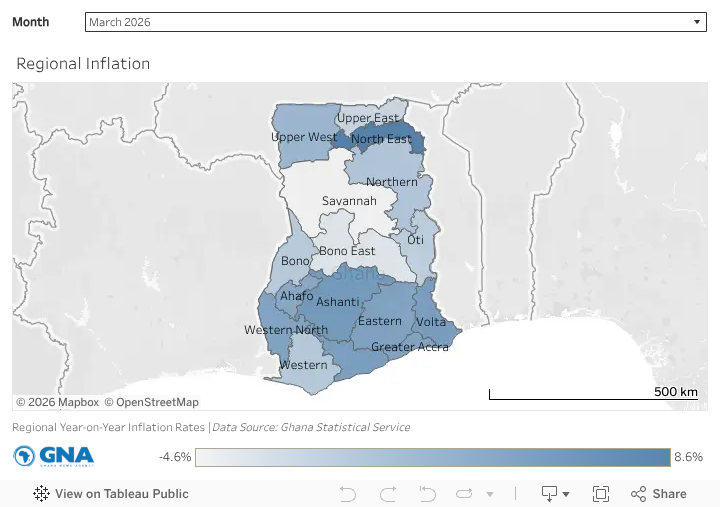Open the Mapbox attribution link
720x507 pixels.
(57, 402)
